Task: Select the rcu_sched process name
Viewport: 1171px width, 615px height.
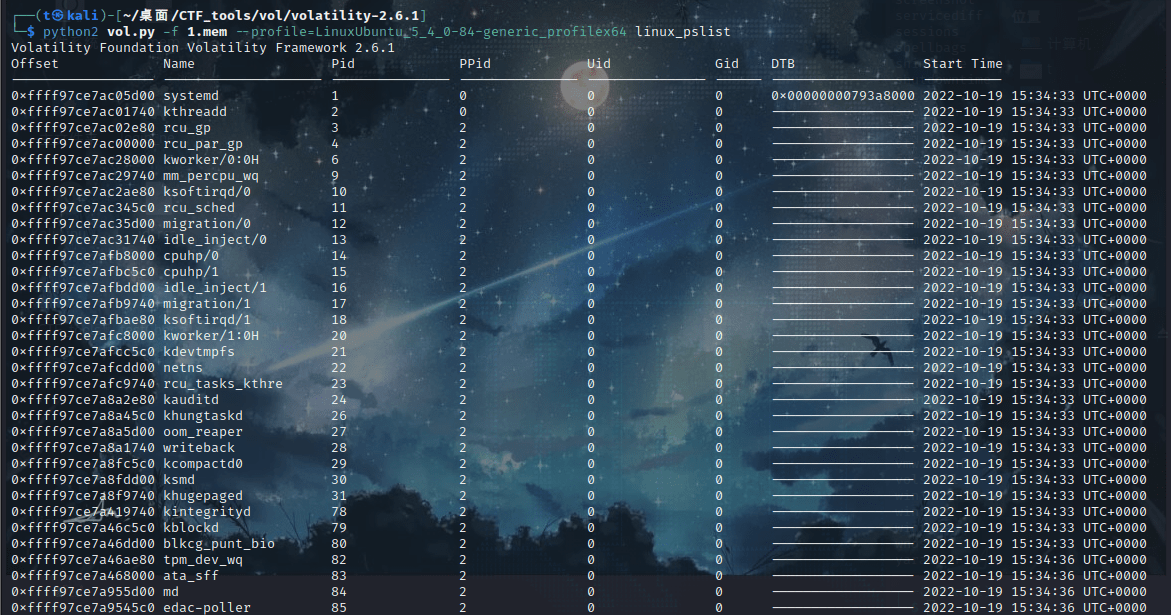Action: click(x=199, y=207)
